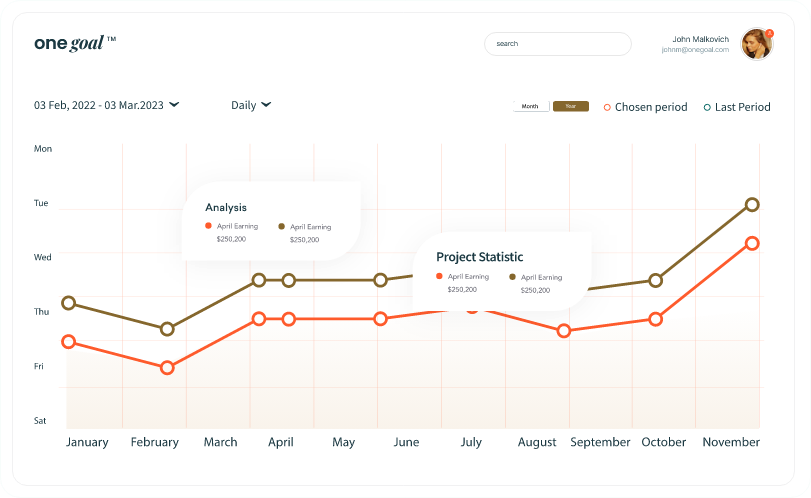The image size is (811, 498).
Task: Click the brown January data point
Action: click(x=68, y=303)
